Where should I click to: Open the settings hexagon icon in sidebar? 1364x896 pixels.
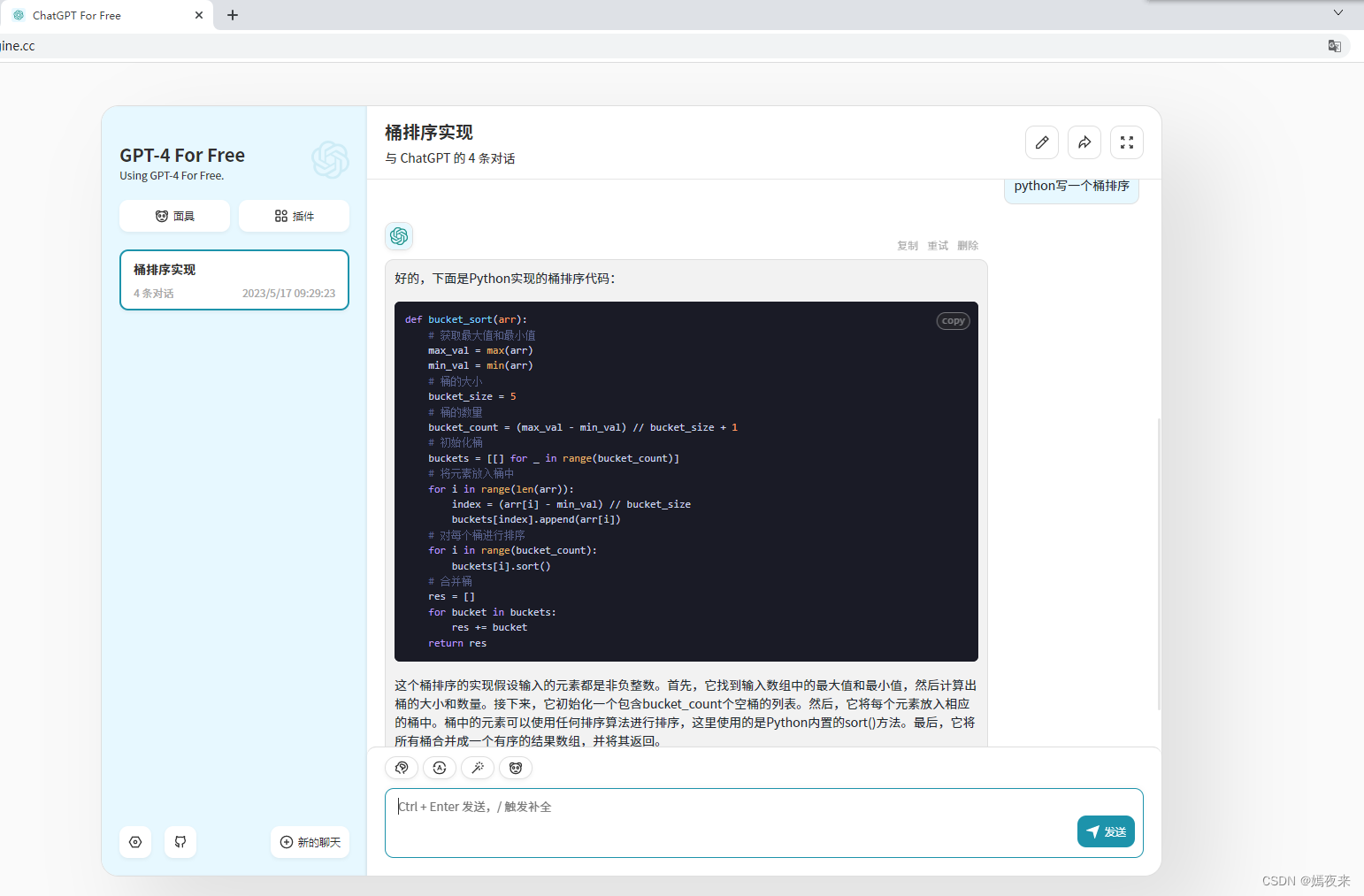click(135, 842)
